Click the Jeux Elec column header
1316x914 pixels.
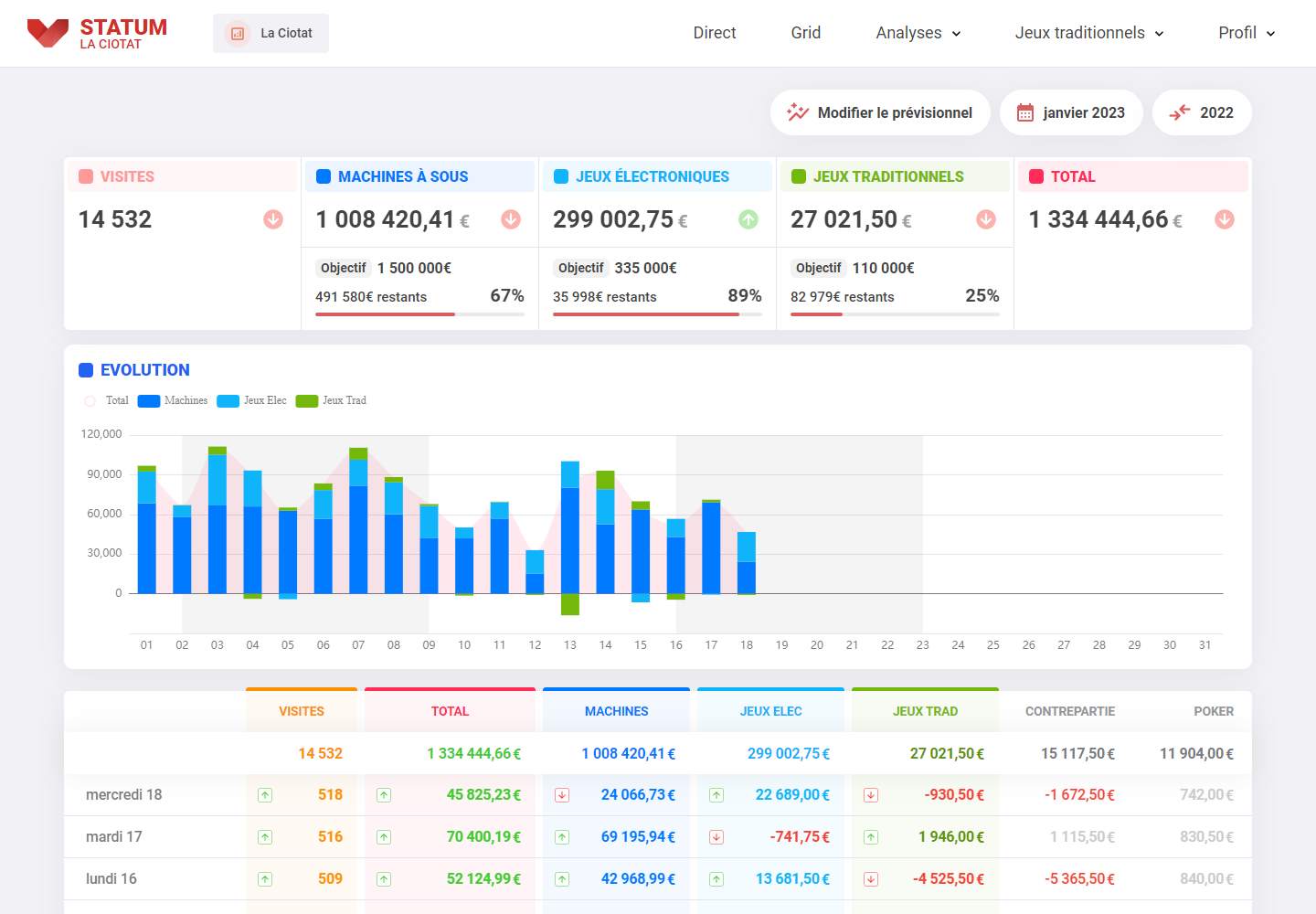click(770, 711)
